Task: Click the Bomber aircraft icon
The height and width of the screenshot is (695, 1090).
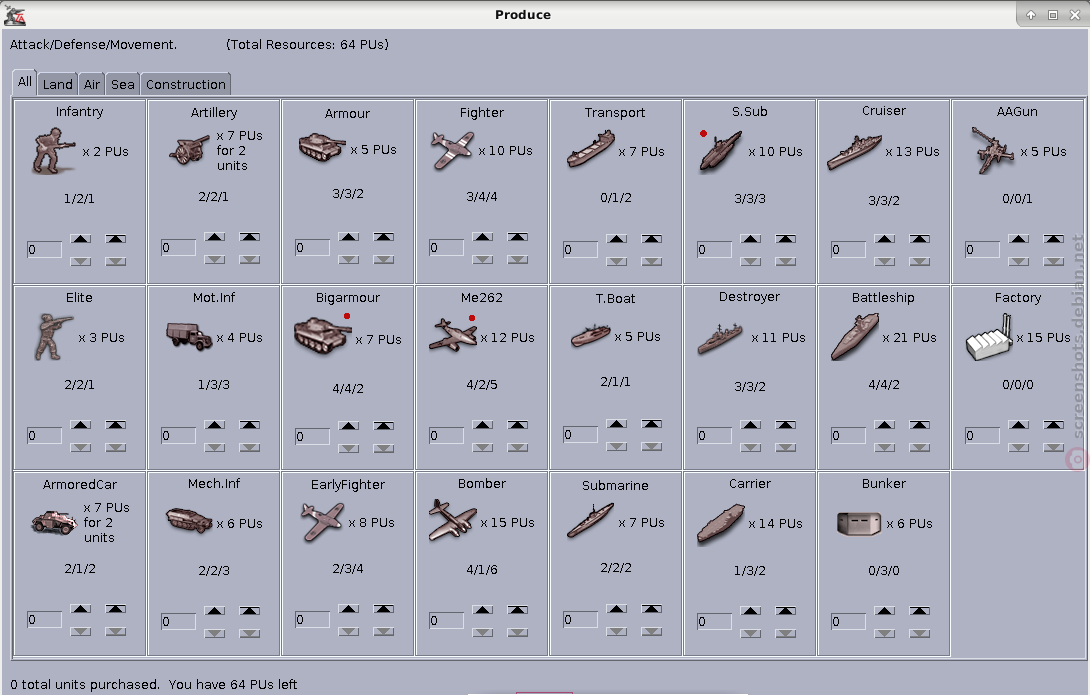Action: (453, 520)
